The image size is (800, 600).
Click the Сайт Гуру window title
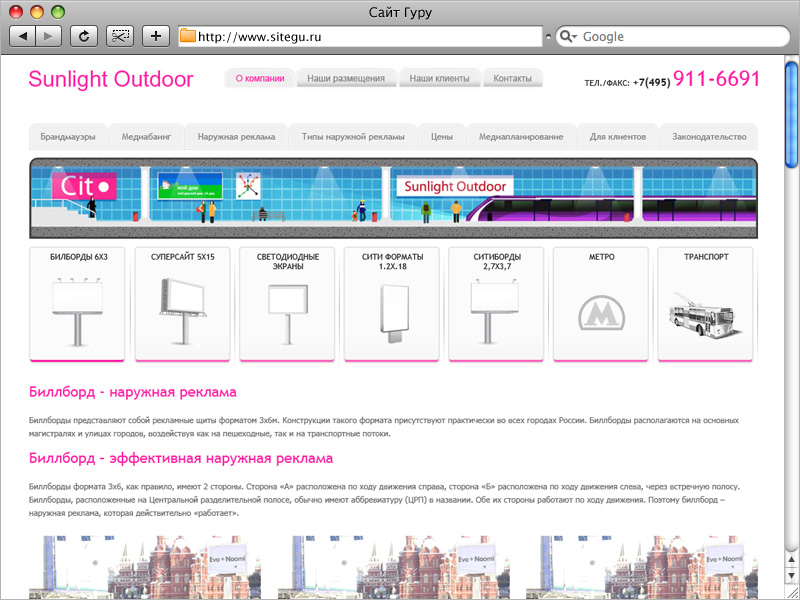(400, 12)
